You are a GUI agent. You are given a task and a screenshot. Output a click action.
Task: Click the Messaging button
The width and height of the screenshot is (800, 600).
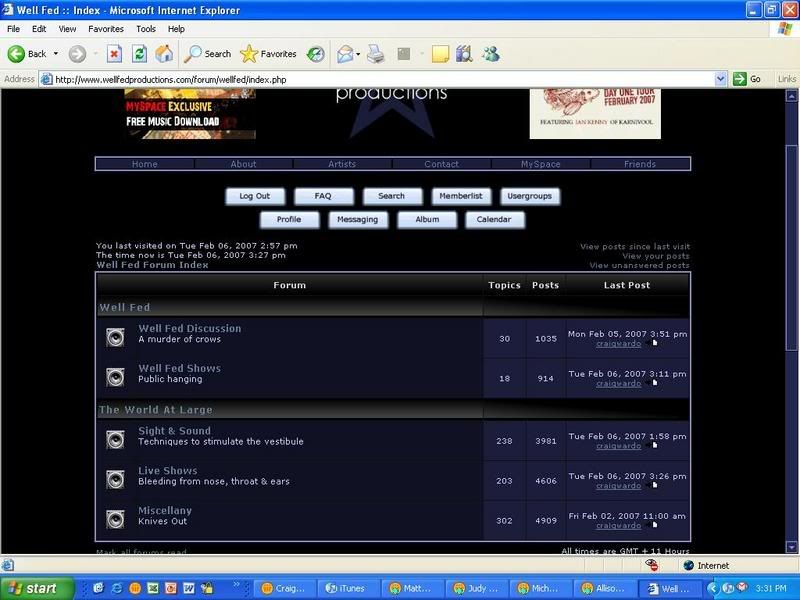pos(358,219)
